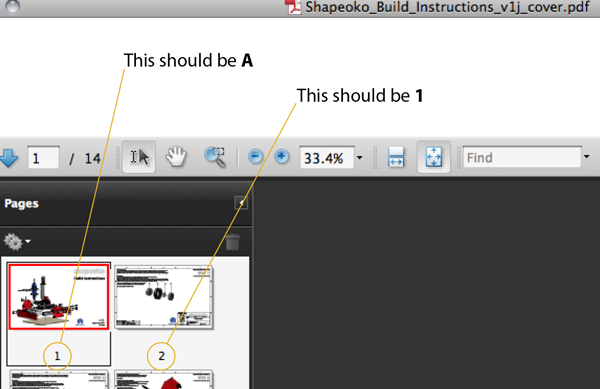The width and height of the screenshot is (600, 389).
Task: Select page 2 thumbnail
Action: tap(164, 297)
